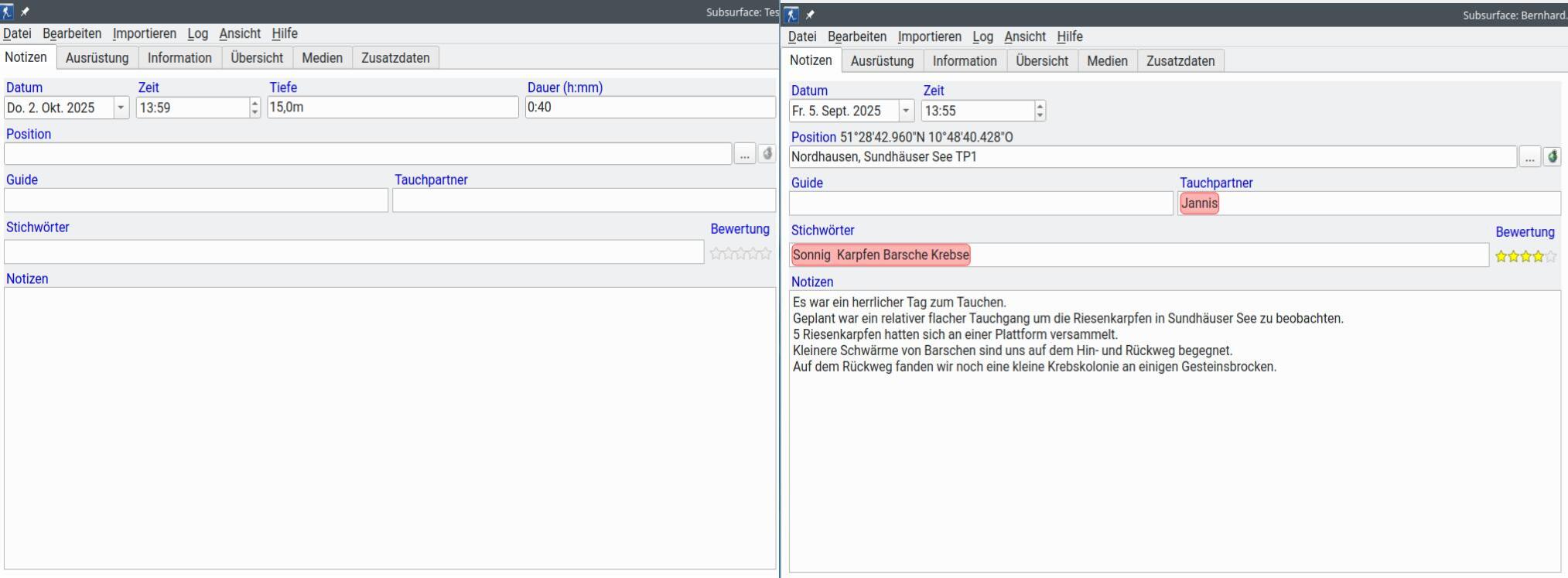Click the Tiefe field showing 15,0m
This screenshot has height=578, width=1568.
393,108
